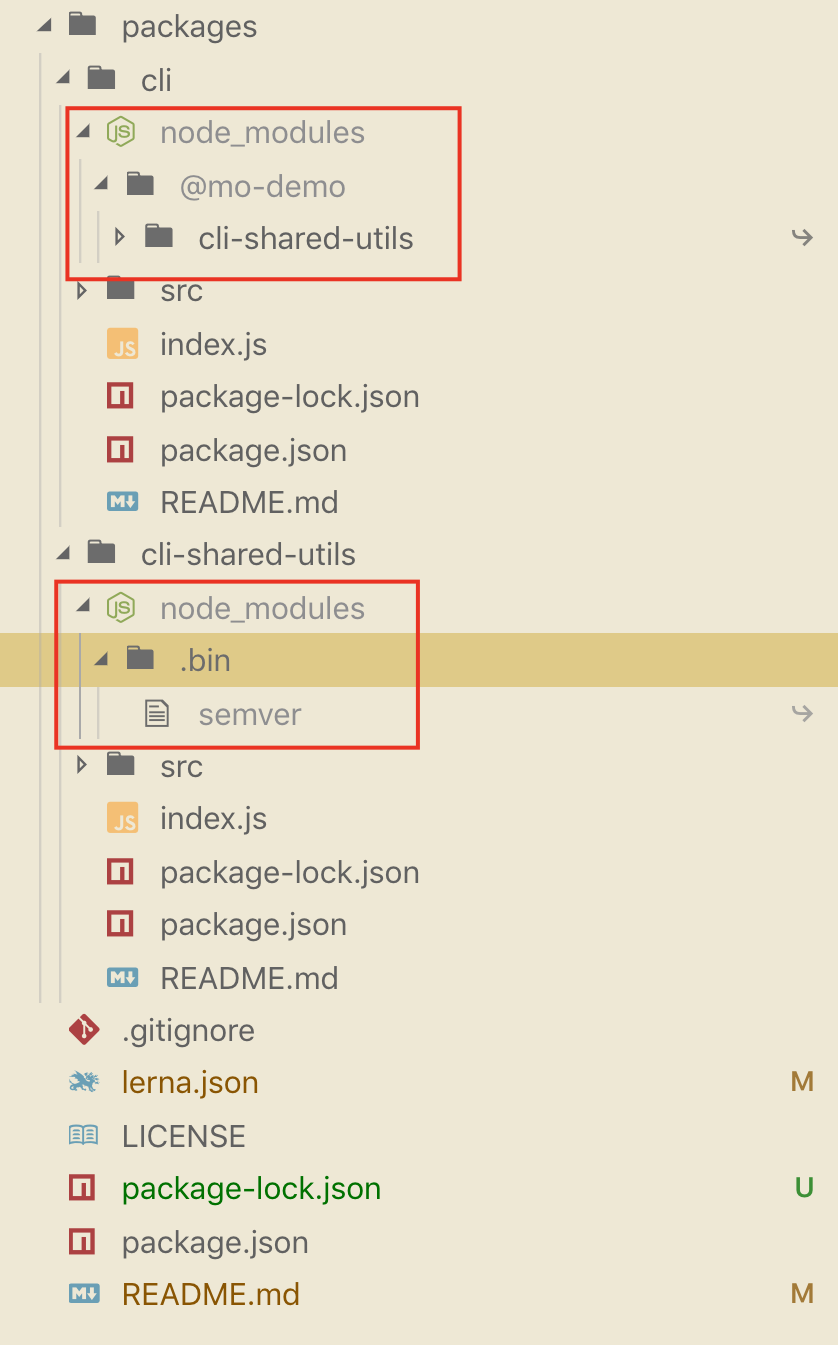Select the untracked root package-lock.json
Screen dimensions: 838x1345
point(251,1189)
